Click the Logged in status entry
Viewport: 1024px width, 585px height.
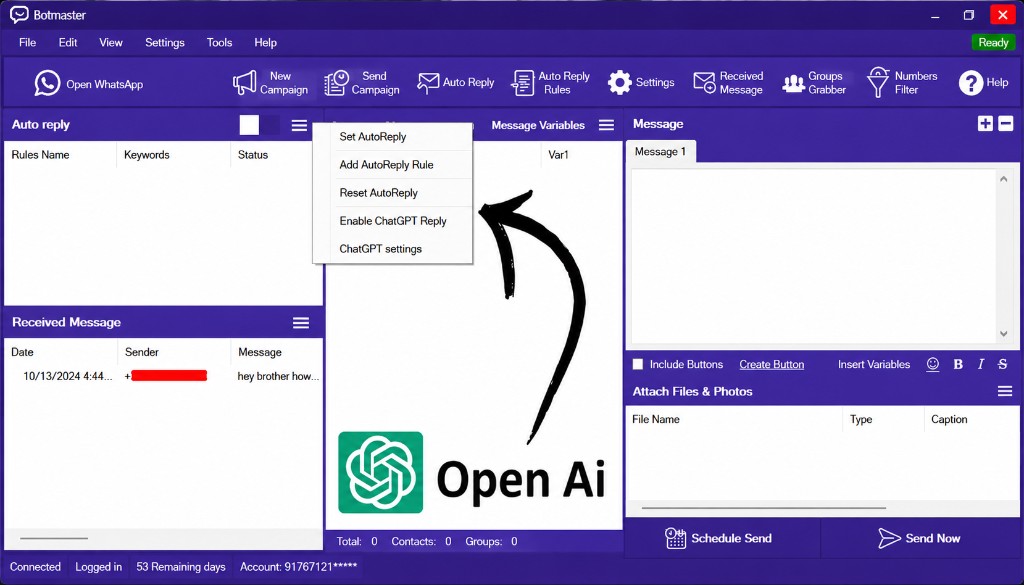[99, 567]
